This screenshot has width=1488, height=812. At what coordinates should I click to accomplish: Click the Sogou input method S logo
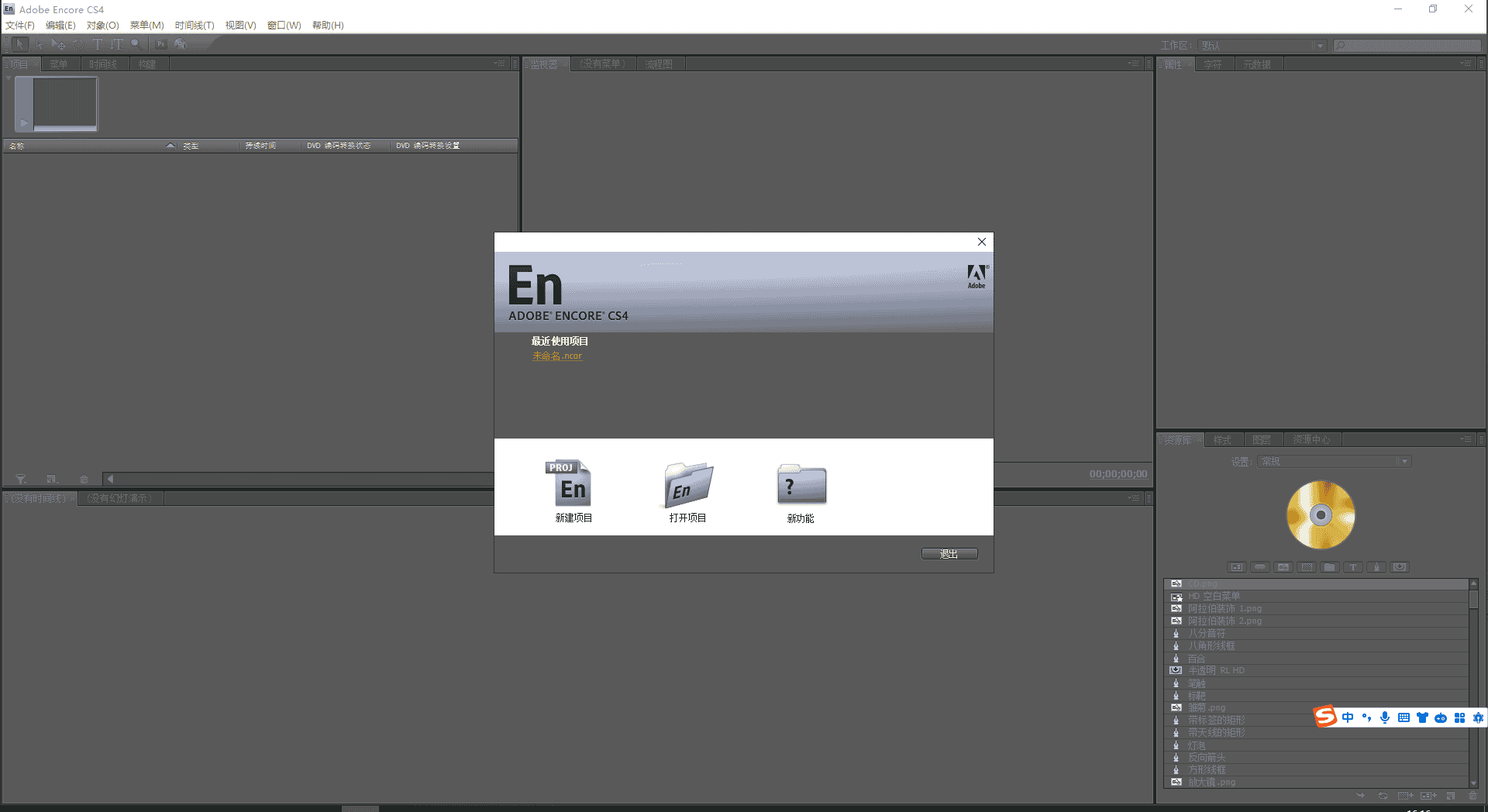[x=1325, y=717]
